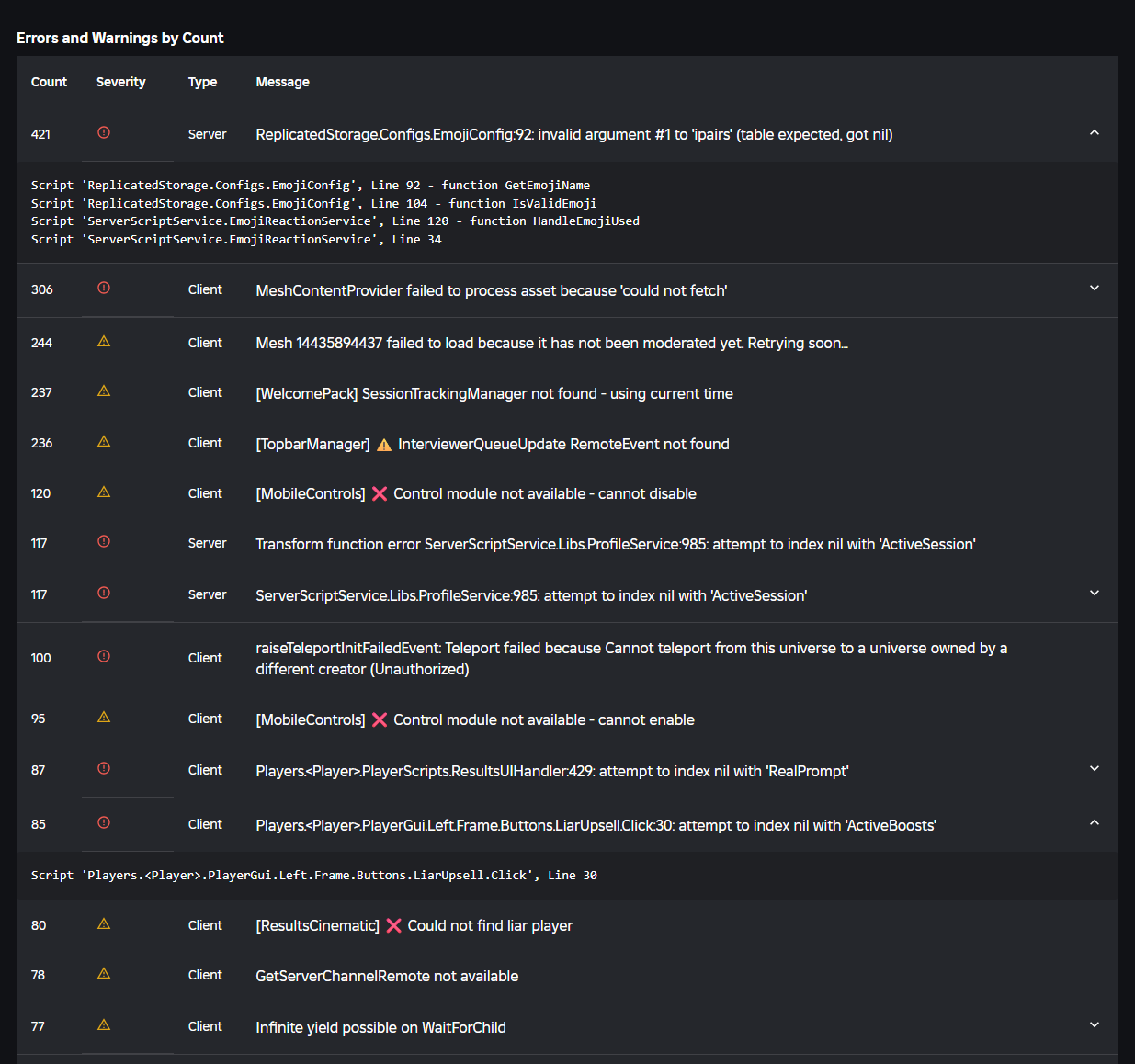Click the warning icon for the WelcomePack SessionTrackingManager row
Viewport: 1135px width, 1064px height.
[x=104, y=391]
